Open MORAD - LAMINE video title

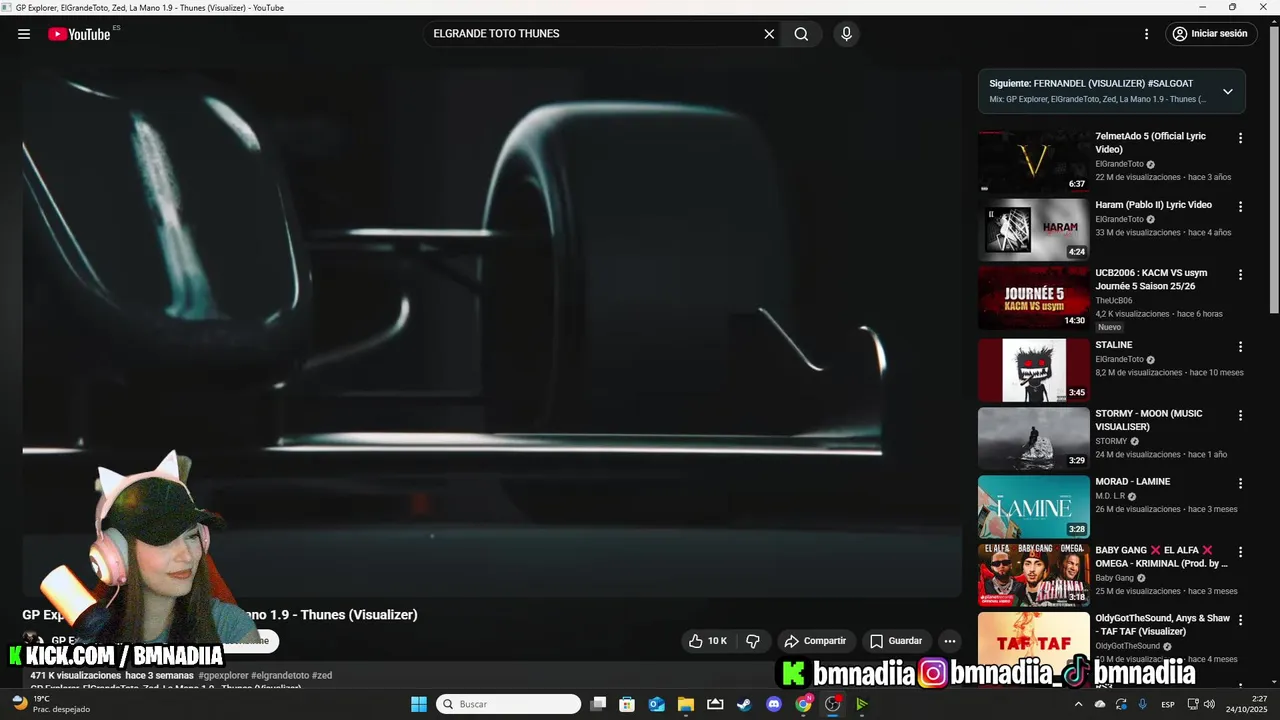pyautogui.click(x=1132, y=482)
